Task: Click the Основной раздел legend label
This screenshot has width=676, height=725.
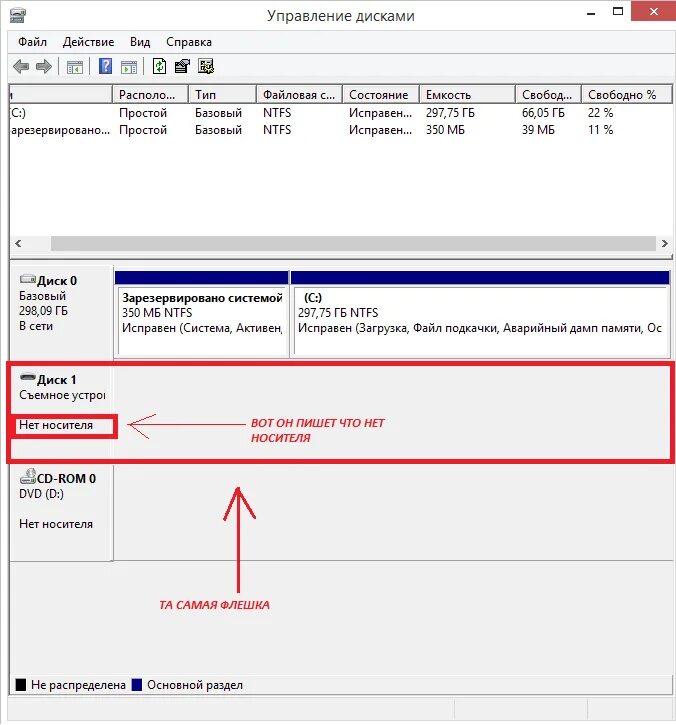Action: (195, 685)
